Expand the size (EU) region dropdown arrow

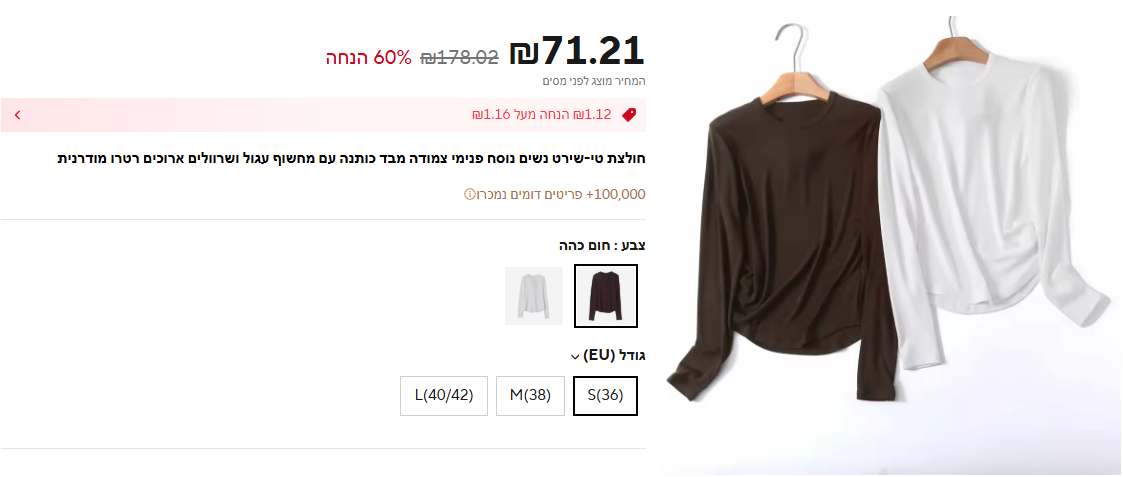coord(574,357)
